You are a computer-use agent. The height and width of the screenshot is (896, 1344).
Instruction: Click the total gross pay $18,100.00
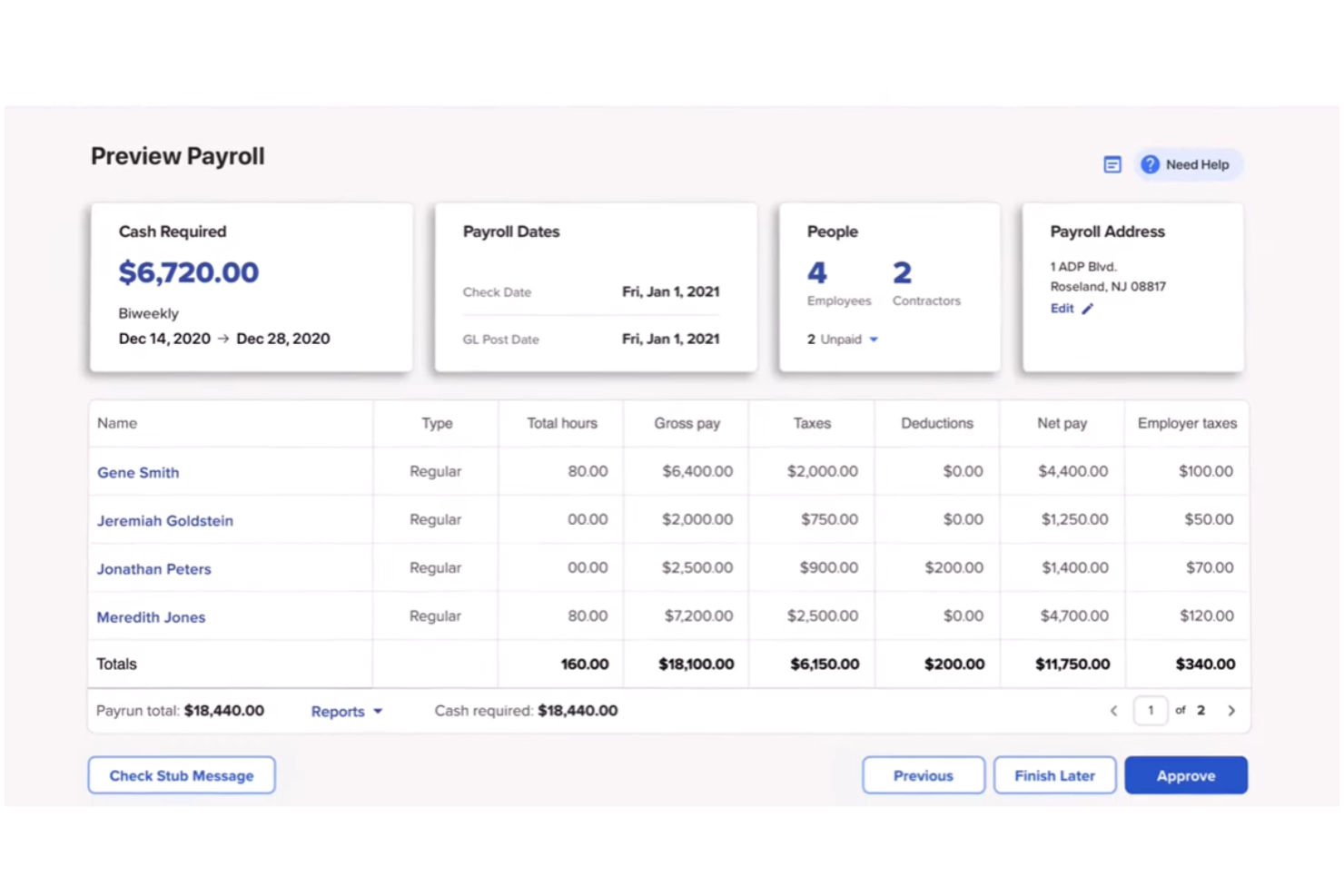[697, 664]
